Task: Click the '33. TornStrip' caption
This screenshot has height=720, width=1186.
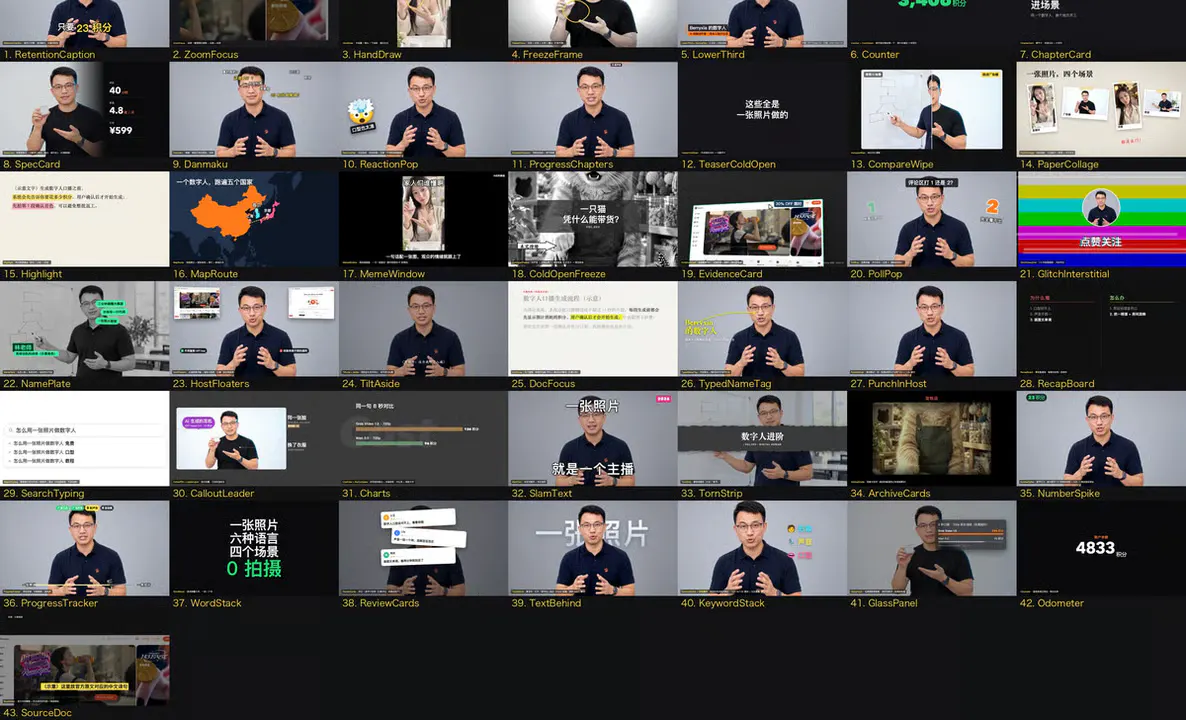Action: 712,493
